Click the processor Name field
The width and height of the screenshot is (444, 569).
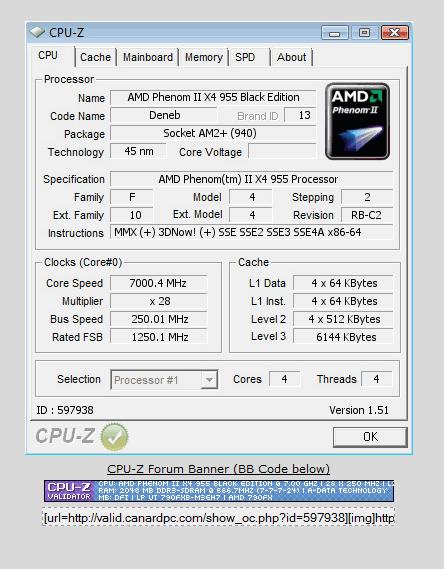click(x=213, y=98)
